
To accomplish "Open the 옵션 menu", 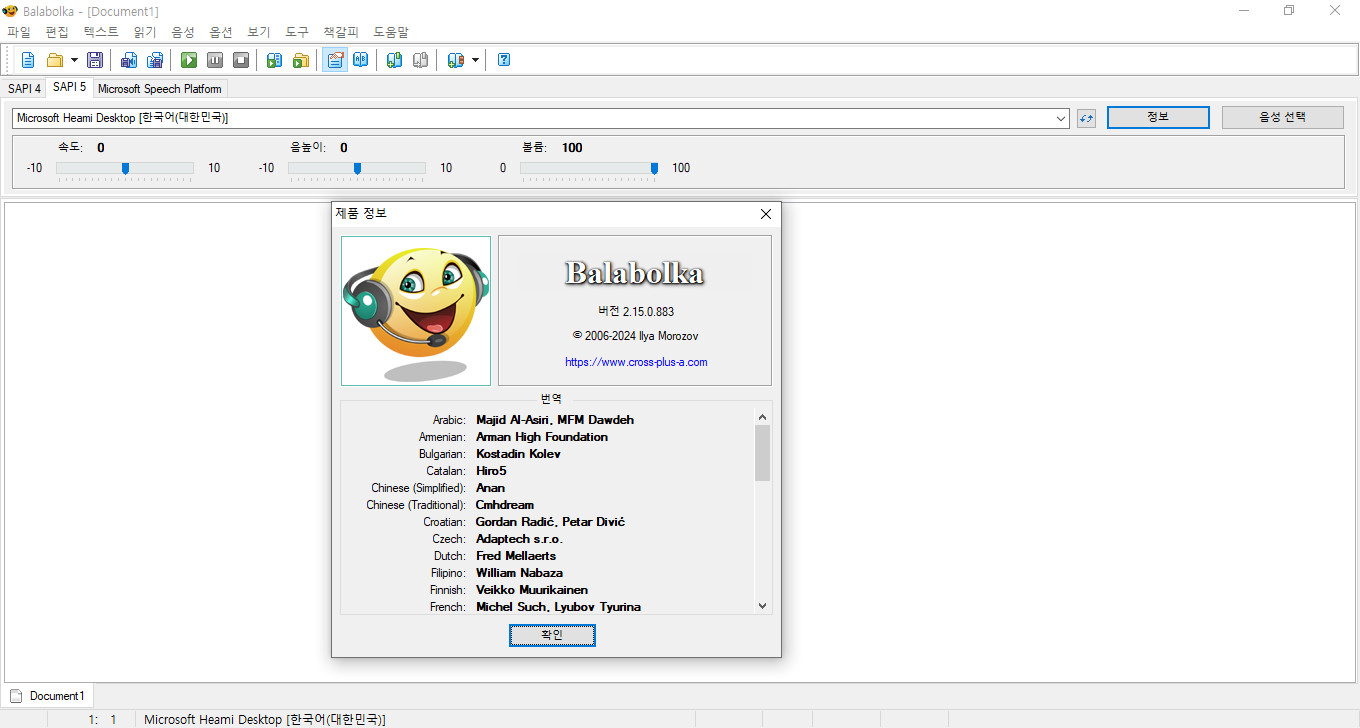I will [x=221, y=32].
